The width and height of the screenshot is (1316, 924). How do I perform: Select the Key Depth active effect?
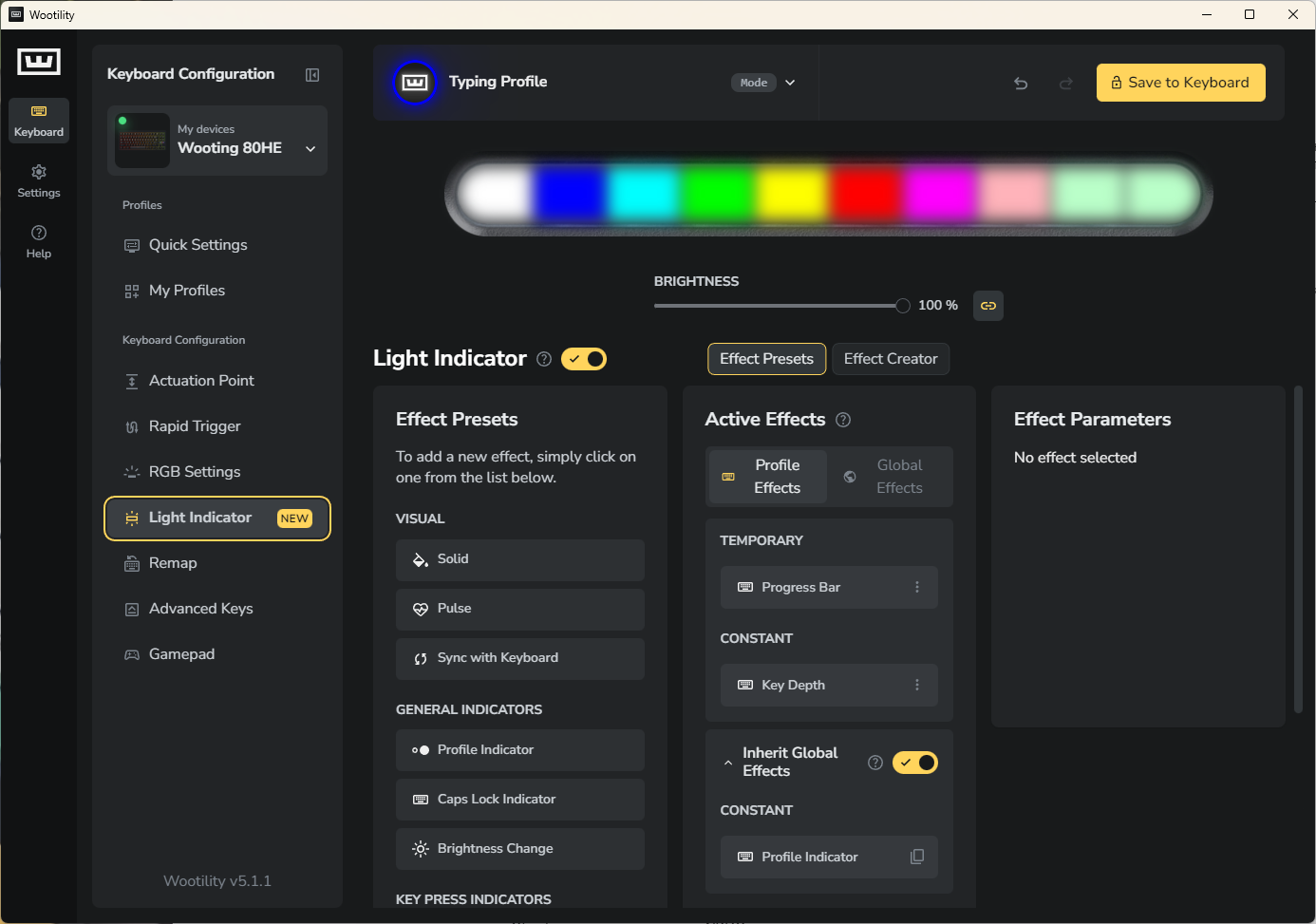[x=829, y=685]
